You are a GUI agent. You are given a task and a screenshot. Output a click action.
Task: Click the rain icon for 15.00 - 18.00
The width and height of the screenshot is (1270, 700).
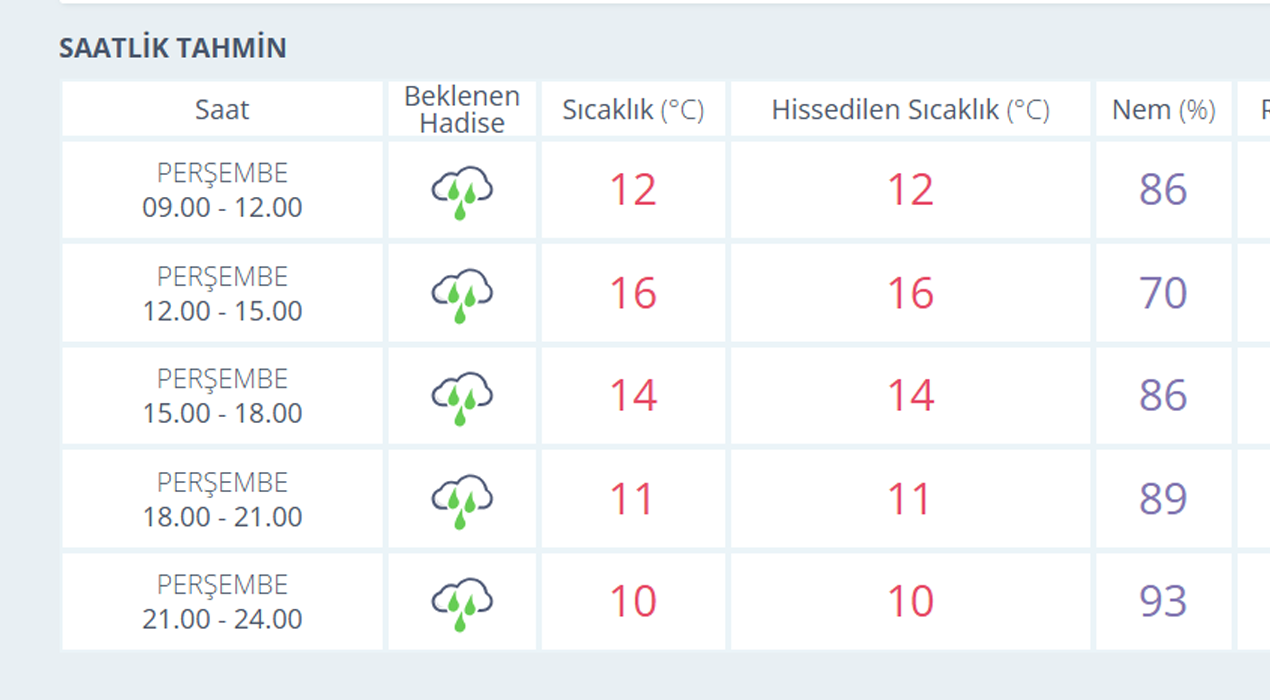462,398
